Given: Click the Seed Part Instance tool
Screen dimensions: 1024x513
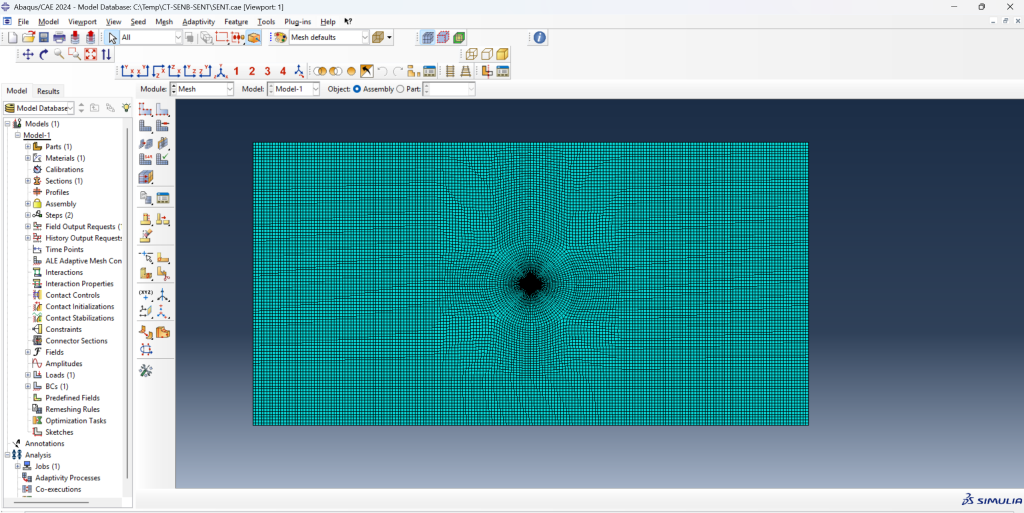Looking at the screenshot, I should 145,109.
